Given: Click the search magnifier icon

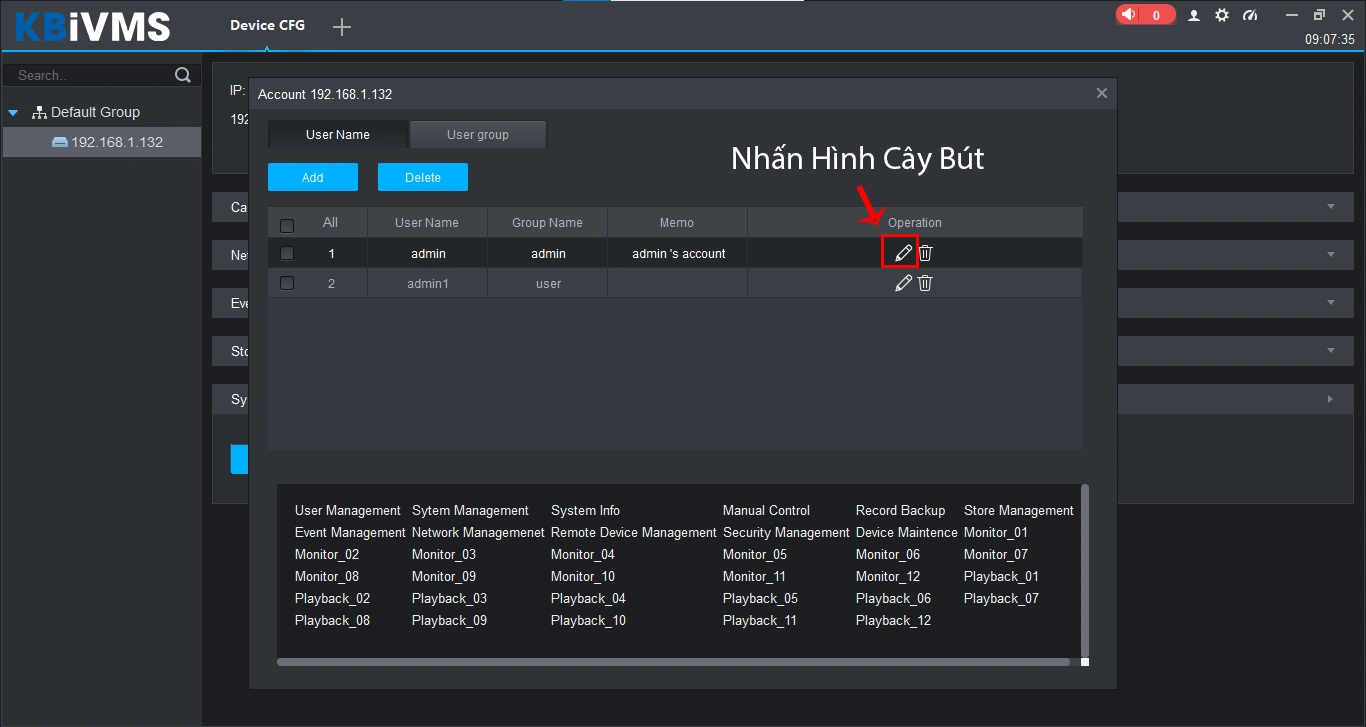Looking at the screenshot, I should pos(182,75).
